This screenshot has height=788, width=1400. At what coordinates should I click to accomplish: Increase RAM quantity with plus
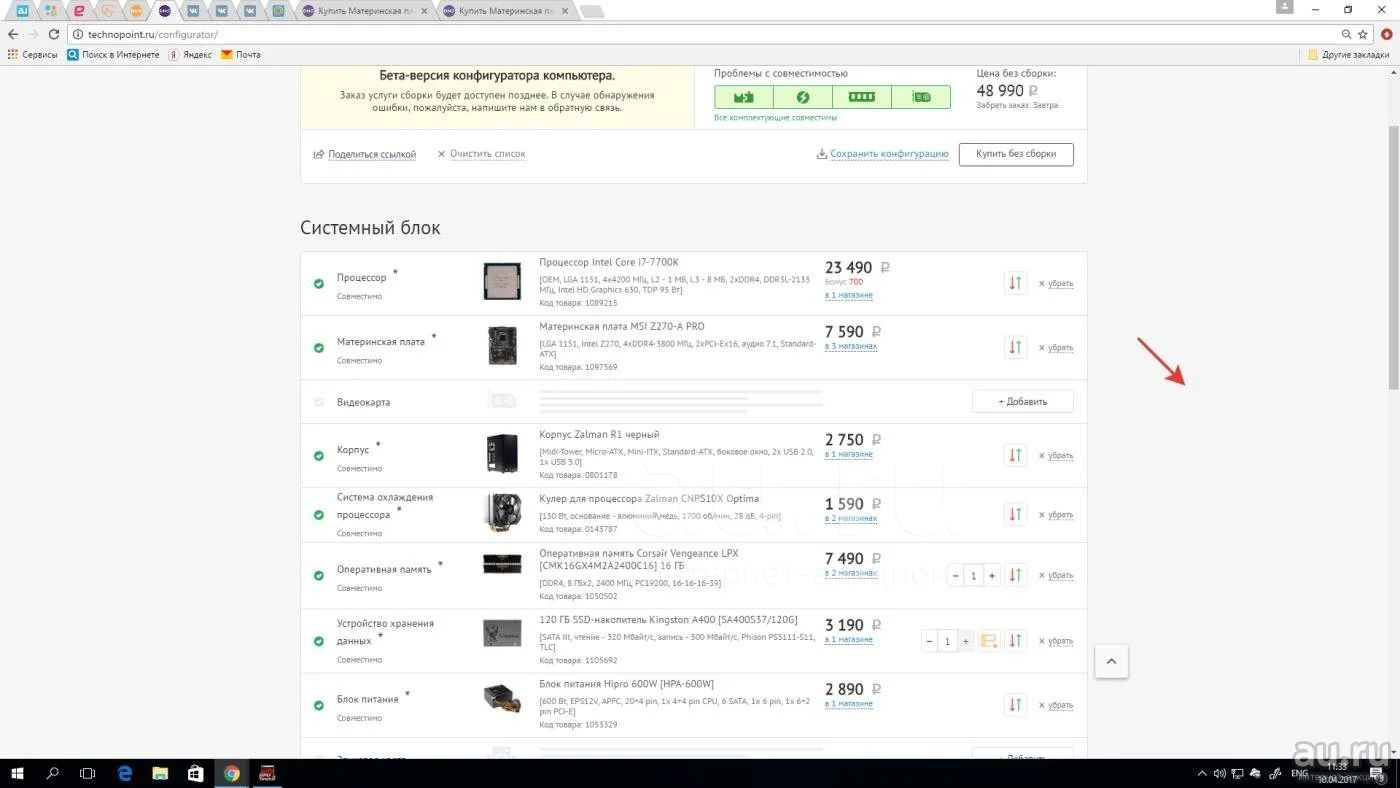pyautogui.click(x=992, y=575)
